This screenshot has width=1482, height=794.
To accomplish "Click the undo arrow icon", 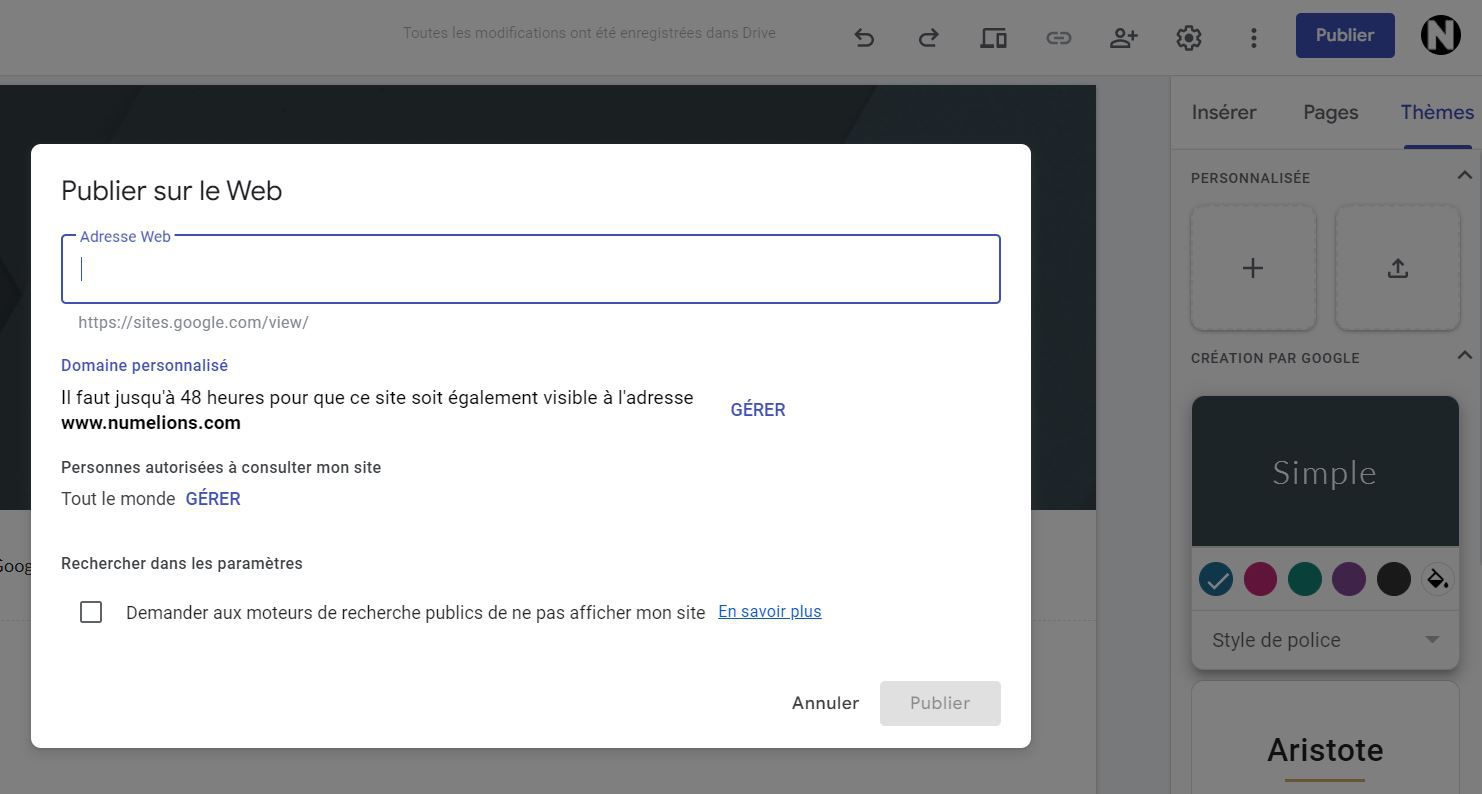I will [865, 38].
